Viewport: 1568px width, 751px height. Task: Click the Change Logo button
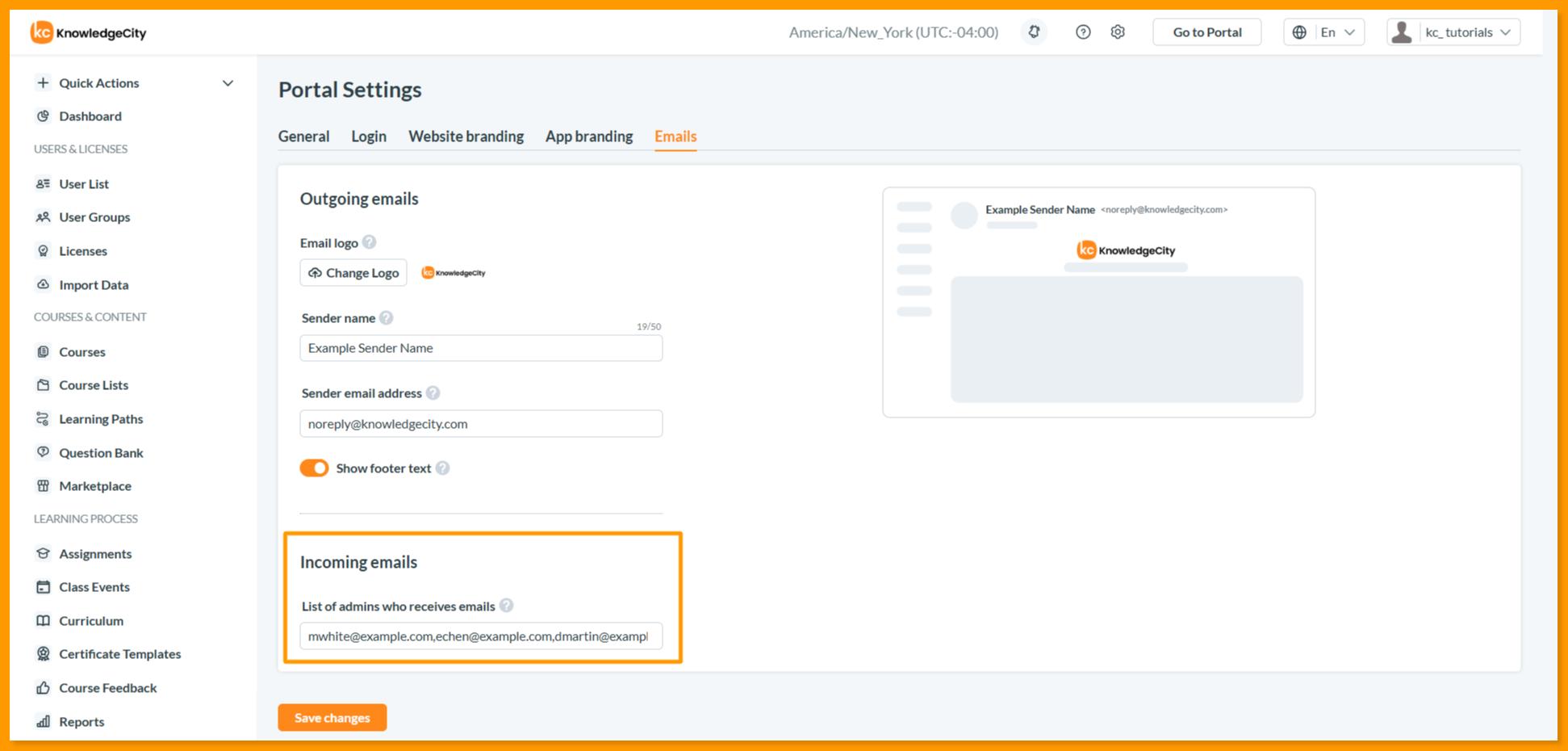coord(353,273)
